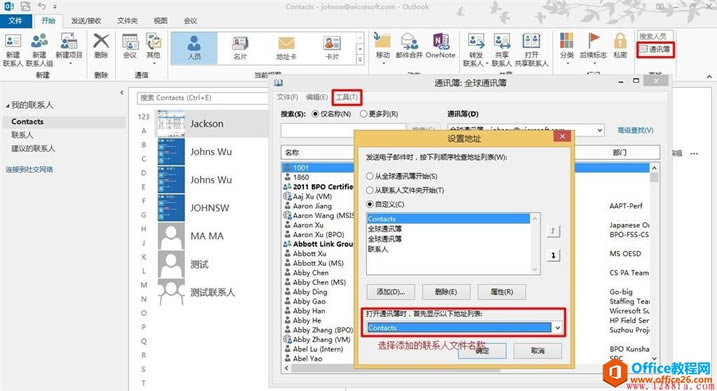
Task: Select the Business Card view icon
Action: click(240, 43)
